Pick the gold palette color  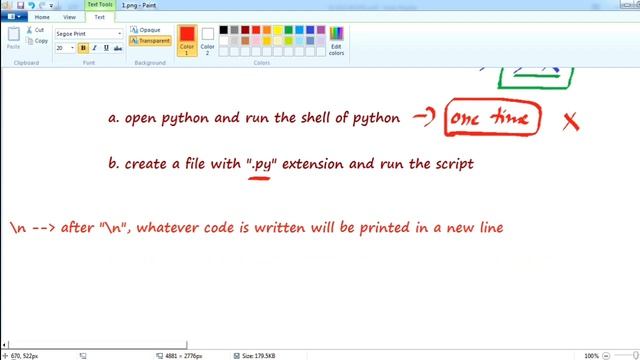point(267,40)
